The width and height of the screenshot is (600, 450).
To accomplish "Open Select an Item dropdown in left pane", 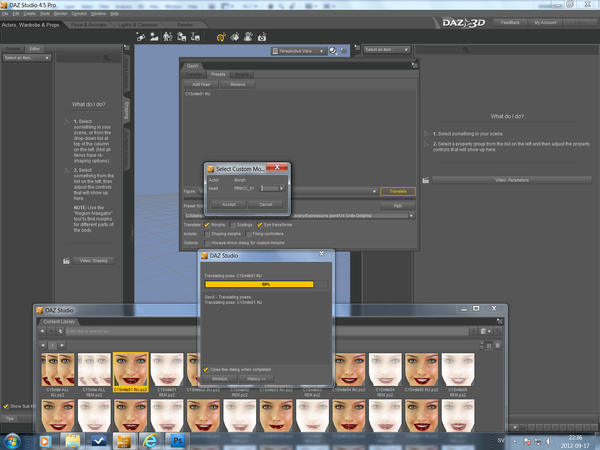I will 26,58.
